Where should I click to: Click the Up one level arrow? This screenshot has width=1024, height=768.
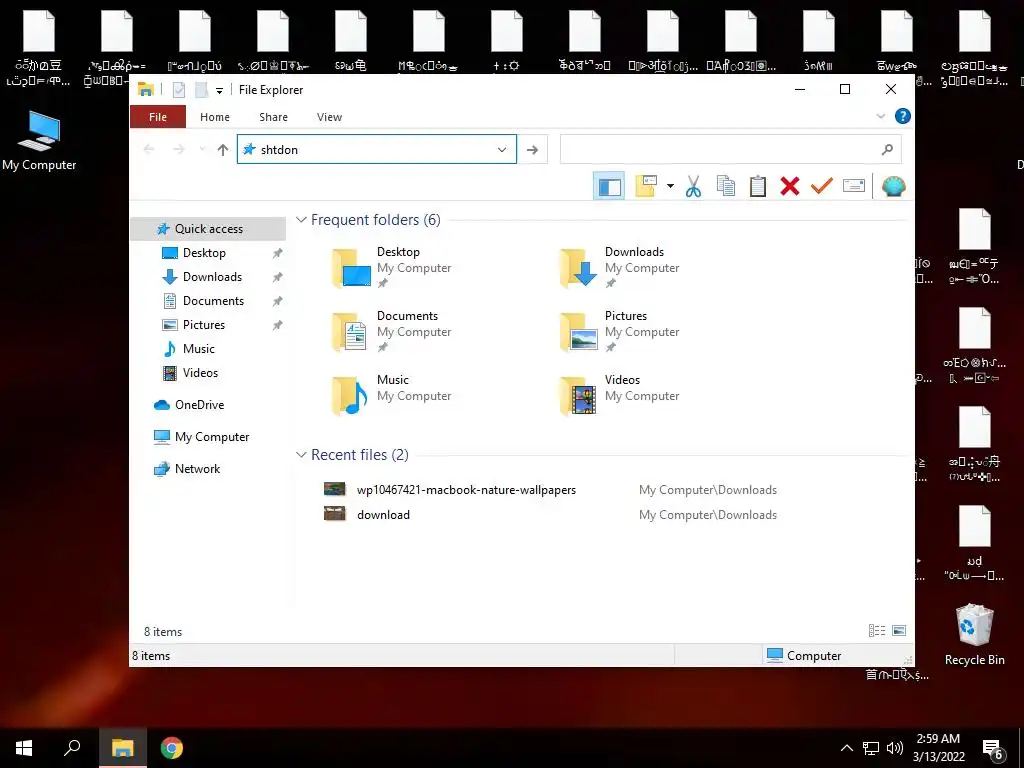point(223,150)
